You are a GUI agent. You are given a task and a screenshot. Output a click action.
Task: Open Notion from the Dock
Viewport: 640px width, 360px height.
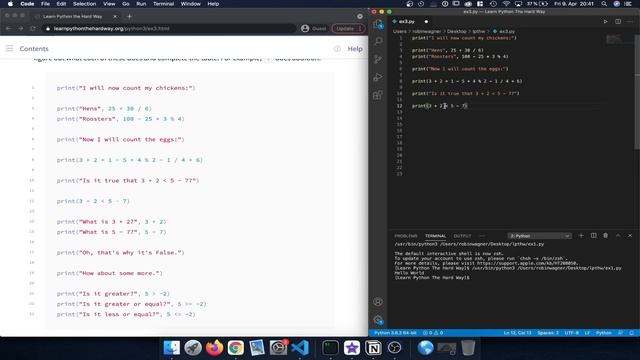373,348
